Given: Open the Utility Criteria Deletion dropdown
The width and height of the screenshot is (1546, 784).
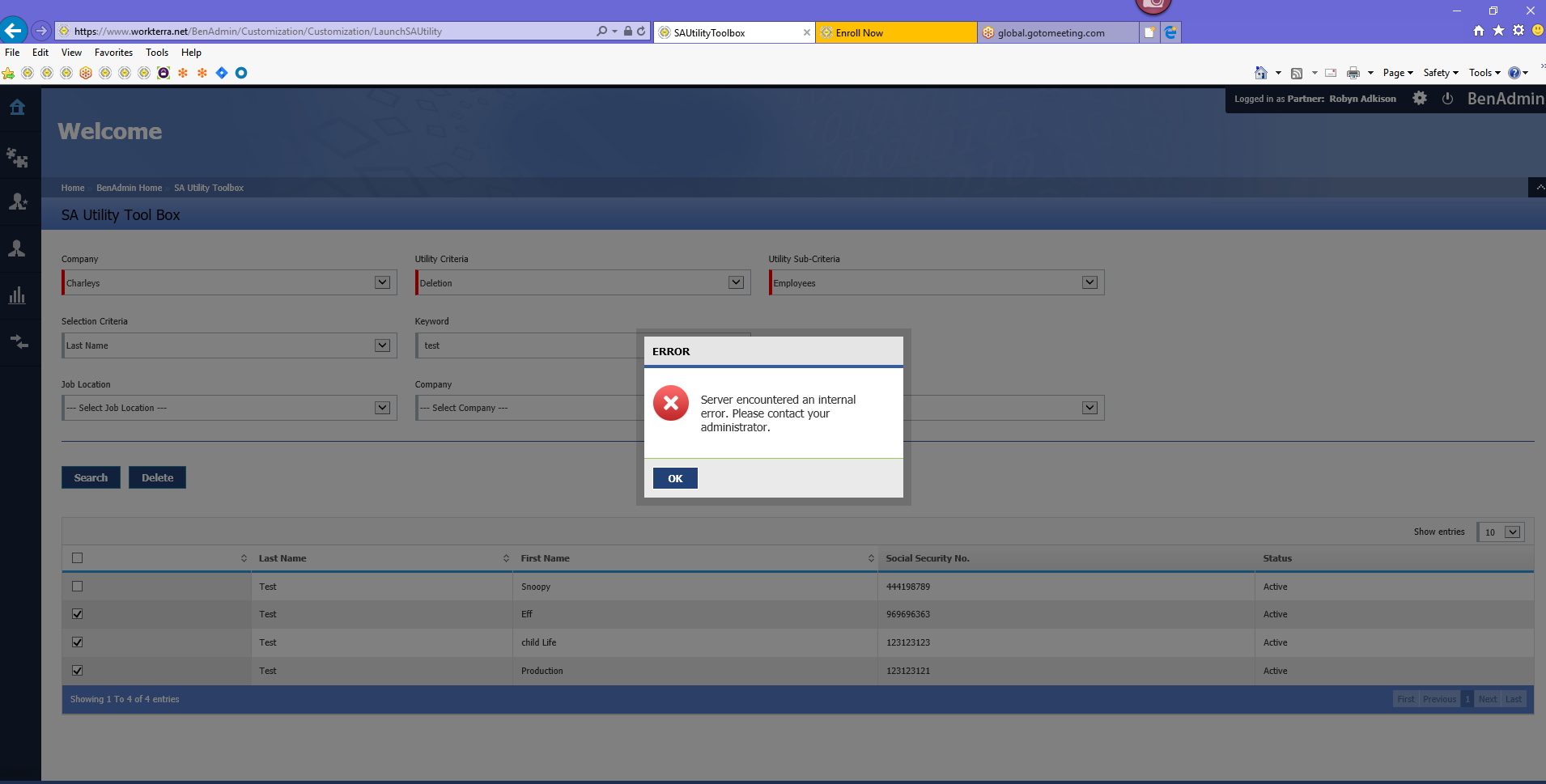Looking at the screenshot, I should [735, 282].
